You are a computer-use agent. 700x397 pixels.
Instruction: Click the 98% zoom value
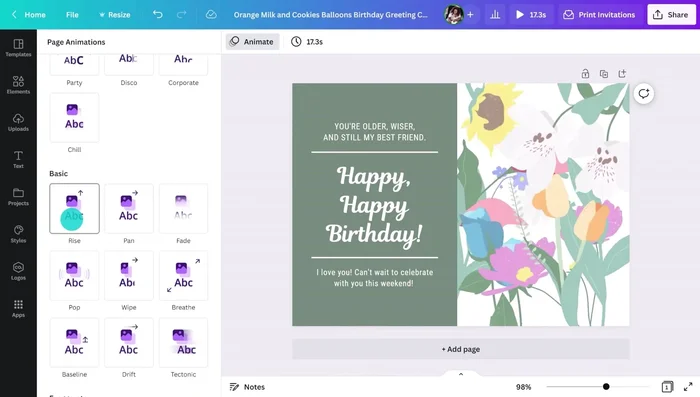523,387
